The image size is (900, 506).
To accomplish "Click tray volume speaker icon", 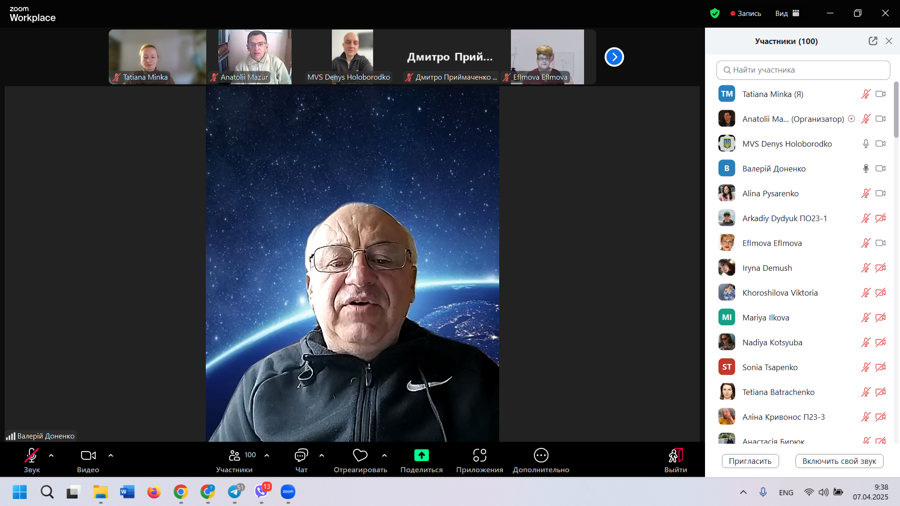I will coord(824,492).
